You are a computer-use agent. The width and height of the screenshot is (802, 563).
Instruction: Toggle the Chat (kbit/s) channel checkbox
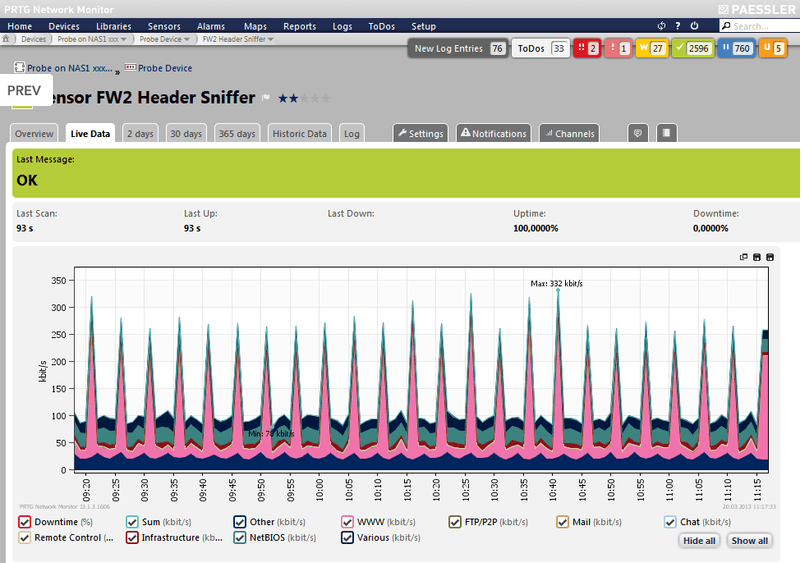(x=670, y=522)
